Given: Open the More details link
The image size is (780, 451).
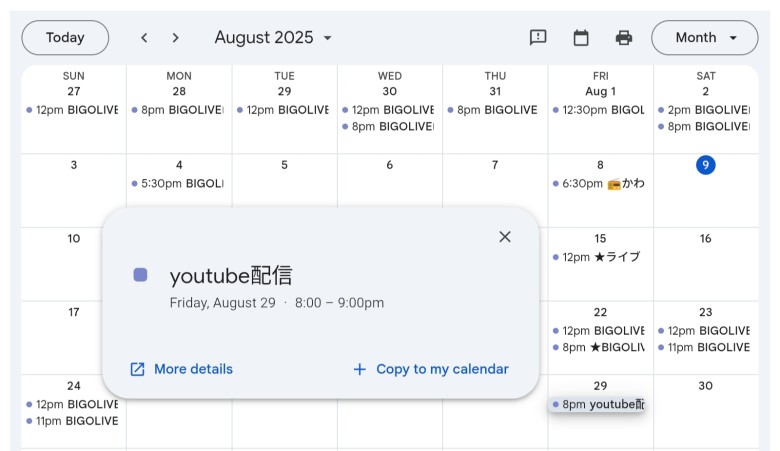Looking at the screenshot, I should coord(193,369).
